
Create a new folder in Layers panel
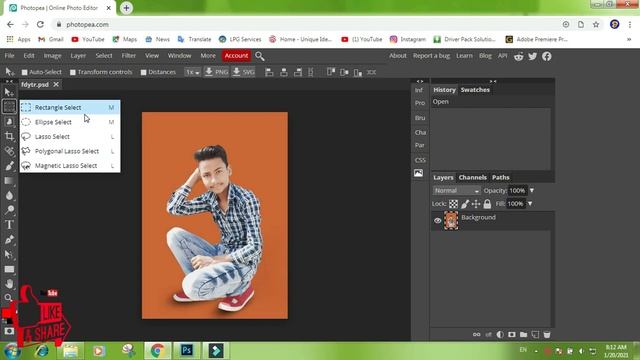tap(523, 335)
